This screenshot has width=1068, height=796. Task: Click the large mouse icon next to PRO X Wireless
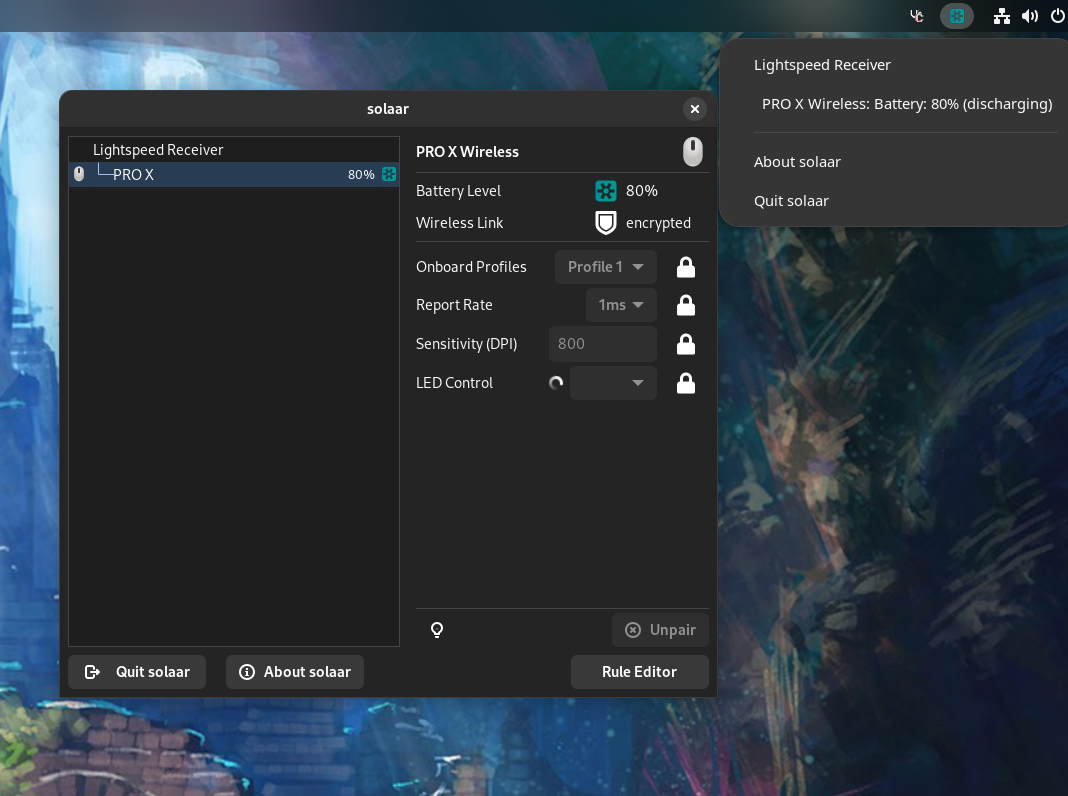(x=693, y=151)
